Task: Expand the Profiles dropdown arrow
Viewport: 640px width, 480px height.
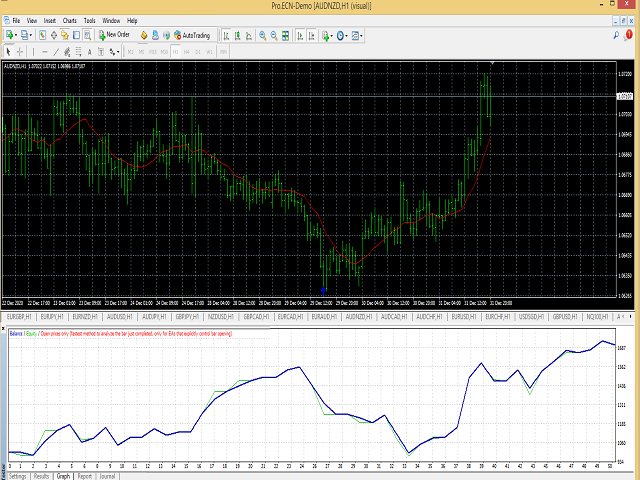Action: (30, 36)
